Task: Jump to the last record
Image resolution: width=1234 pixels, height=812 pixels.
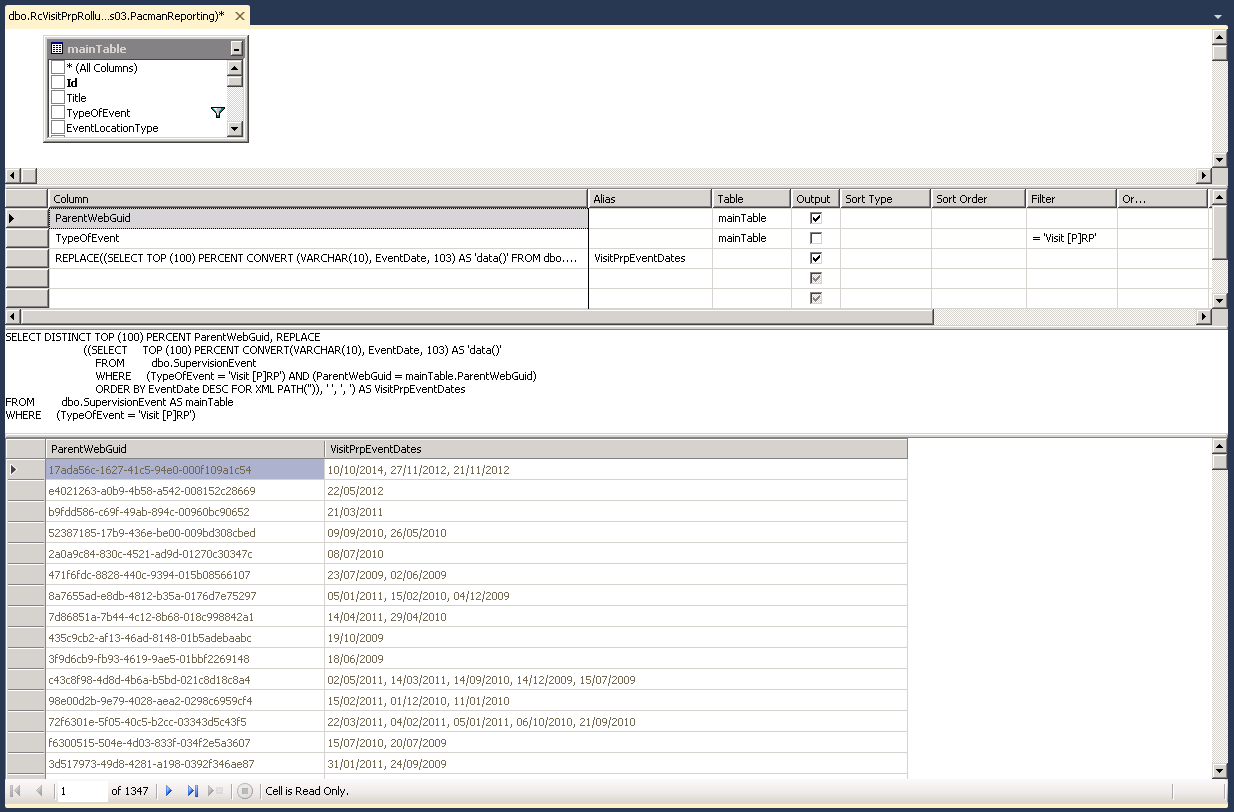Action: pyautogui.click(x=192, y=791)
